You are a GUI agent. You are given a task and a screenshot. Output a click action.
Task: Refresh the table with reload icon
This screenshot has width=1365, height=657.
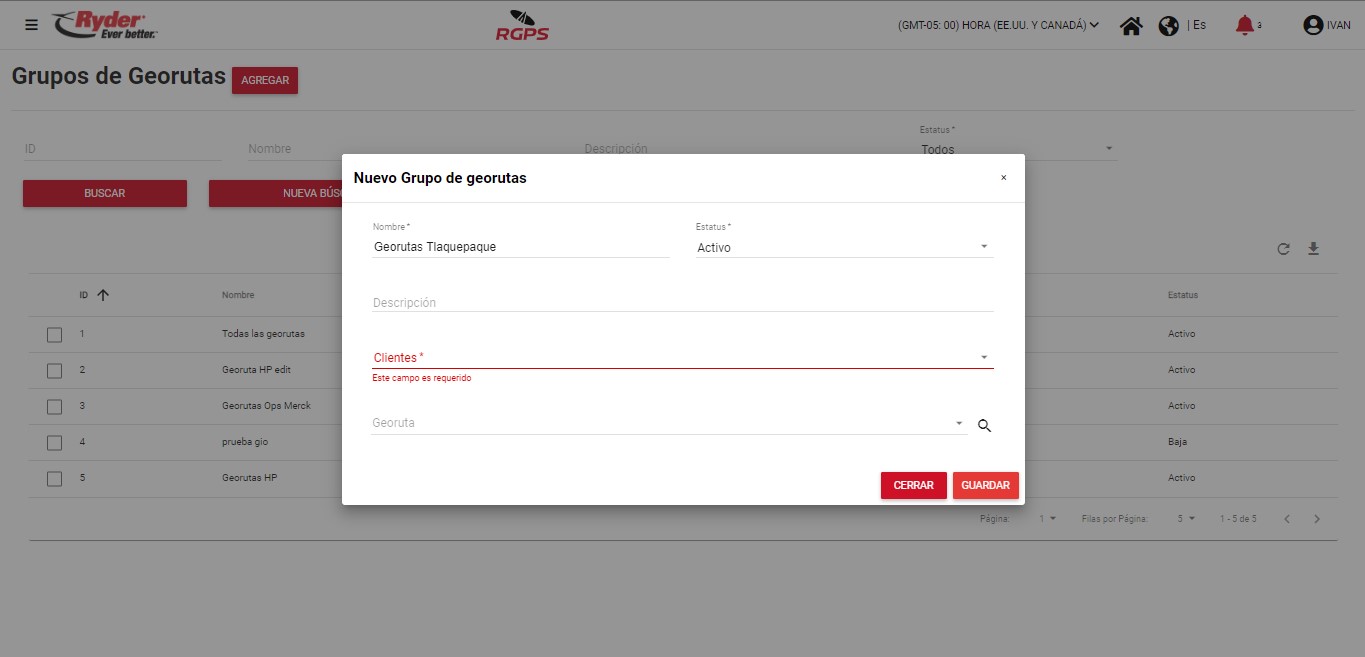[1283, 249]
